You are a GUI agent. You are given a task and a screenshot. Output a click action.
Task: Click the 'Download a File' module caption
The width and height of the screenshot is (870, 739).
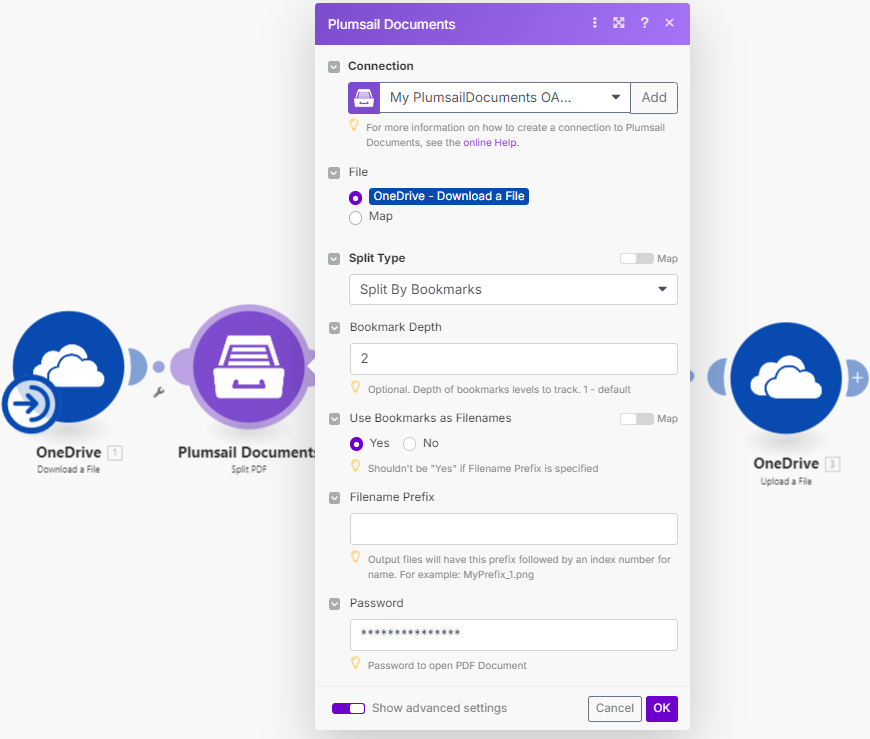pos(68,469)
